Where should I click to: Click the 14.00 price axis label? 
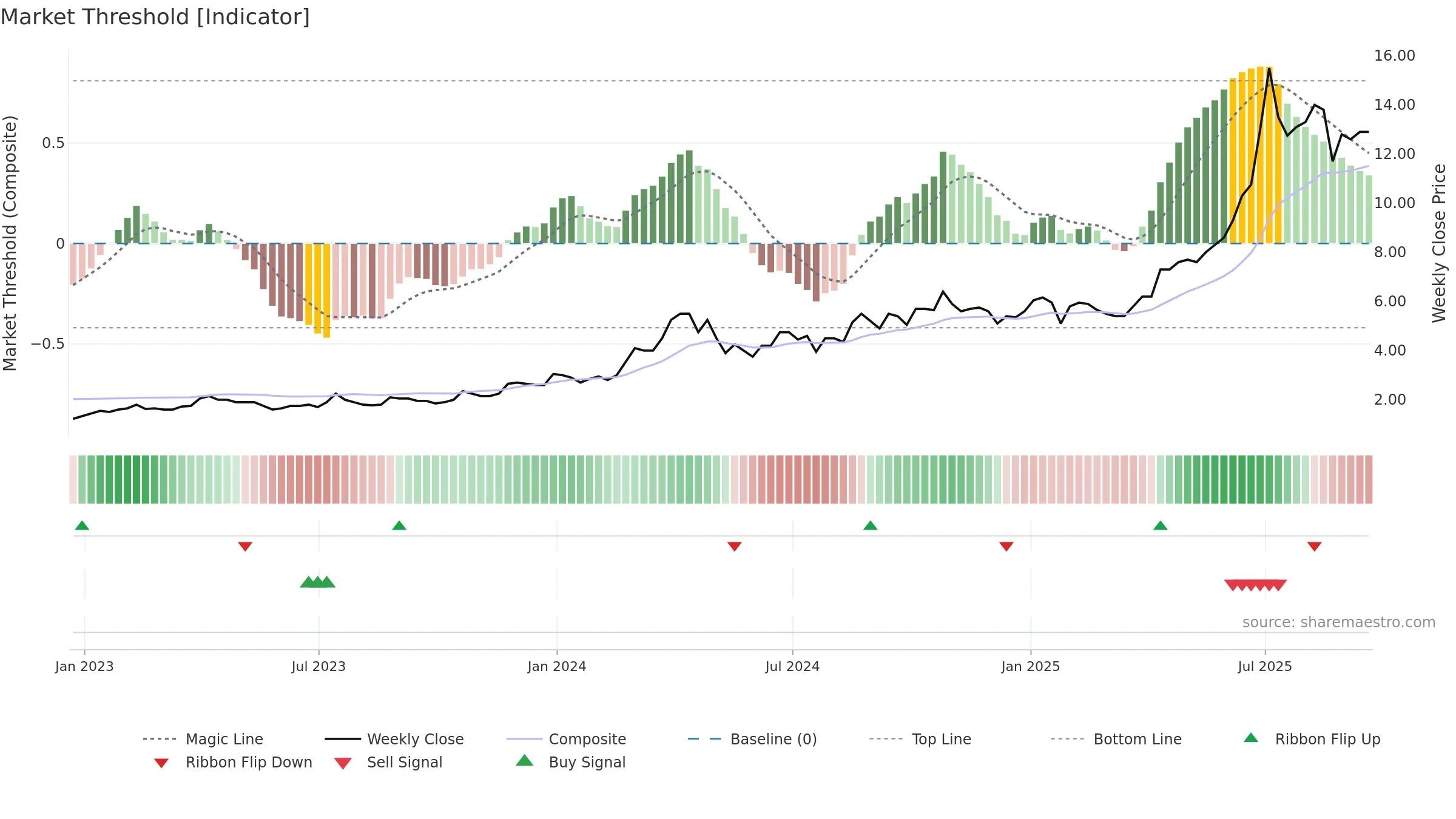1395,104
